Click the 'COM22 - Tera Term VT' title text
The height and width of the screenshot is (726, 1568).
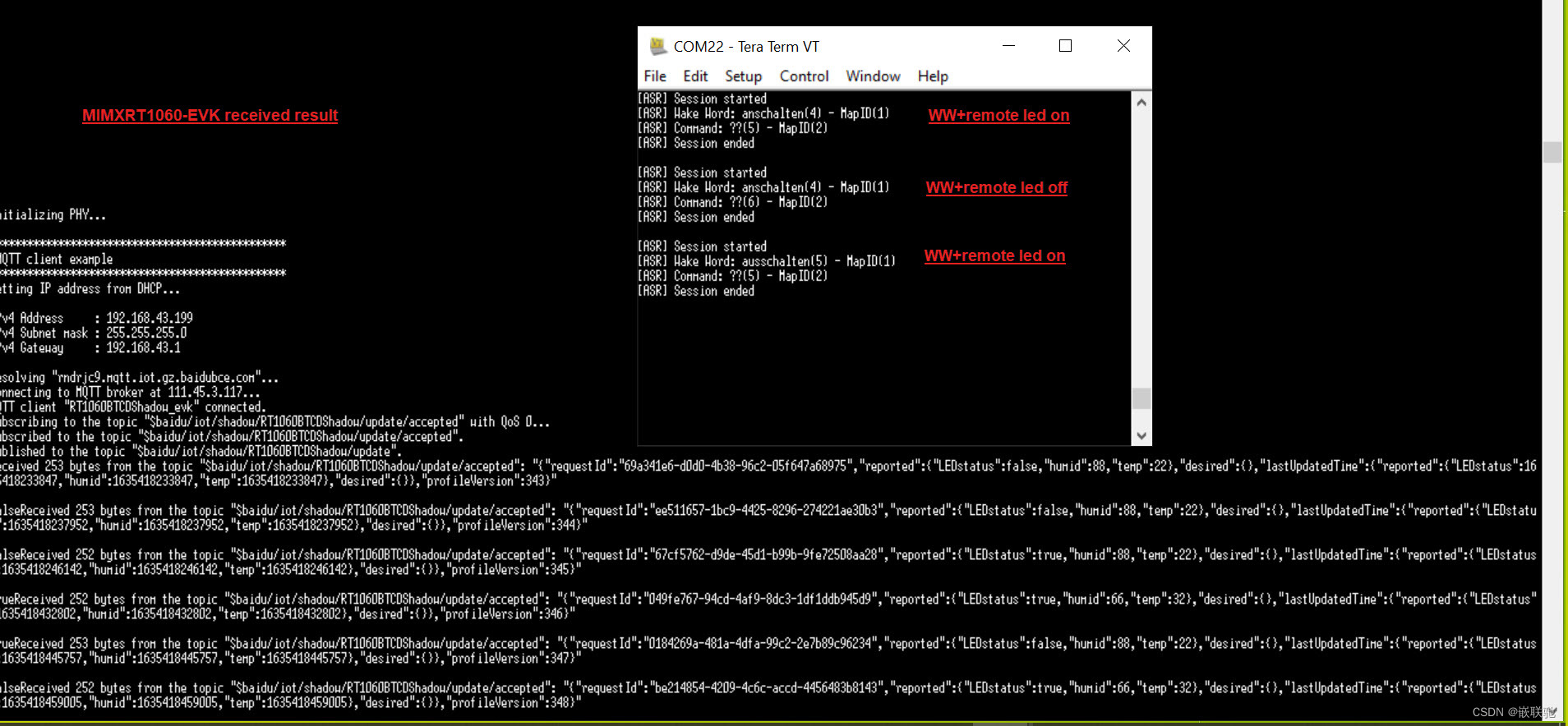click(x=746, y=47)
